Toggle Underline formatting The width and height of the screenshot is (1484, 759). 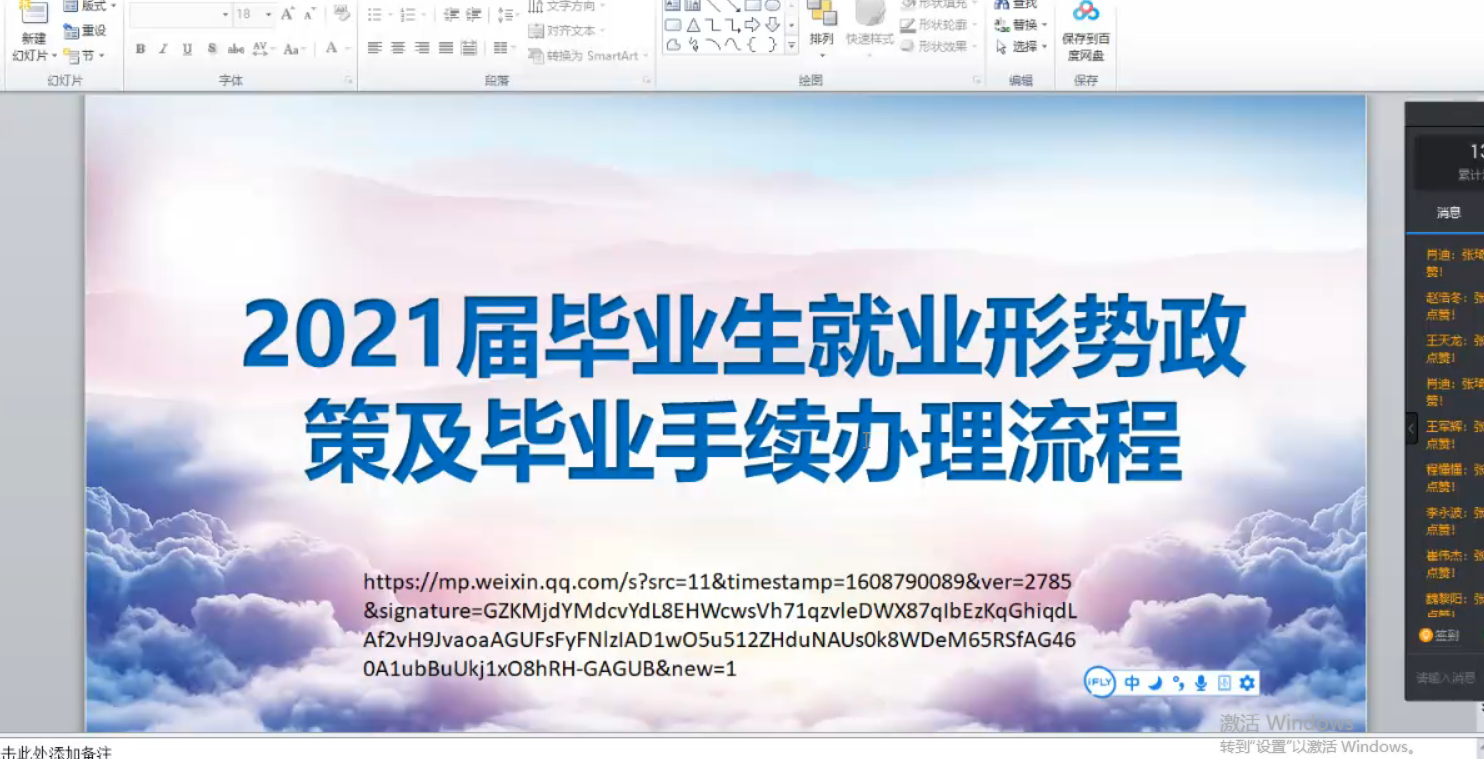[187, 49]
